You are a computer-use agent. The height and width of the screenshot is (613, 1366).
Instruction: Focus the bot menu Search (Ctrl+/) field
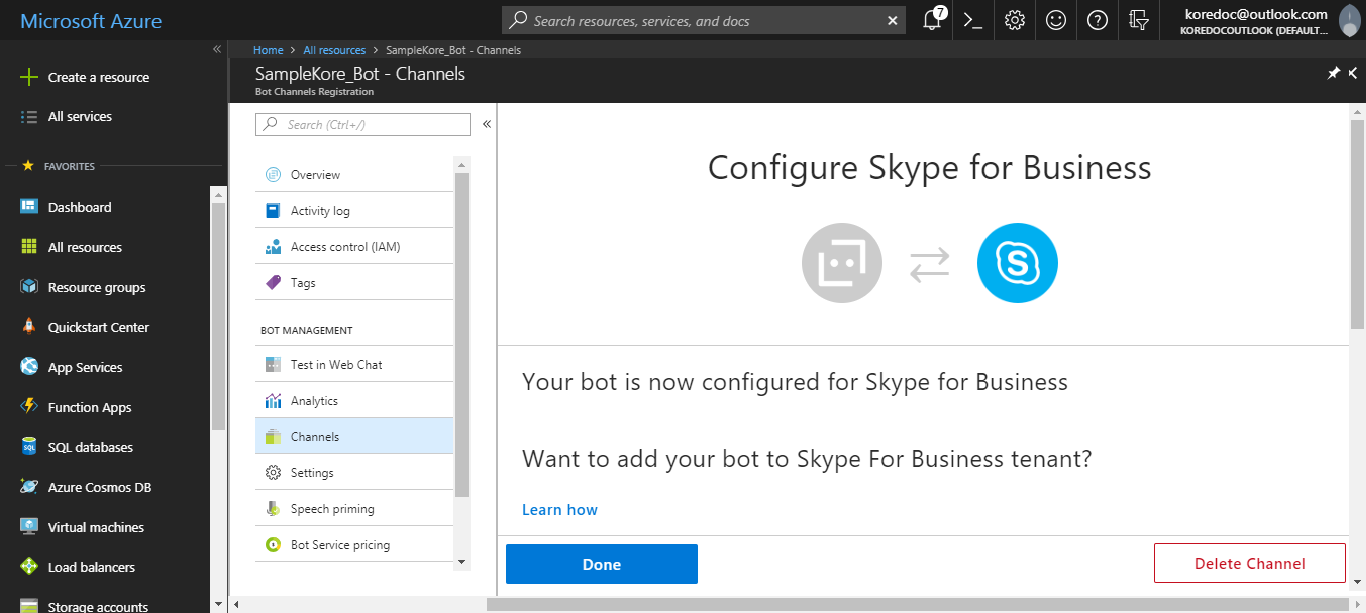tap(363, 124)
